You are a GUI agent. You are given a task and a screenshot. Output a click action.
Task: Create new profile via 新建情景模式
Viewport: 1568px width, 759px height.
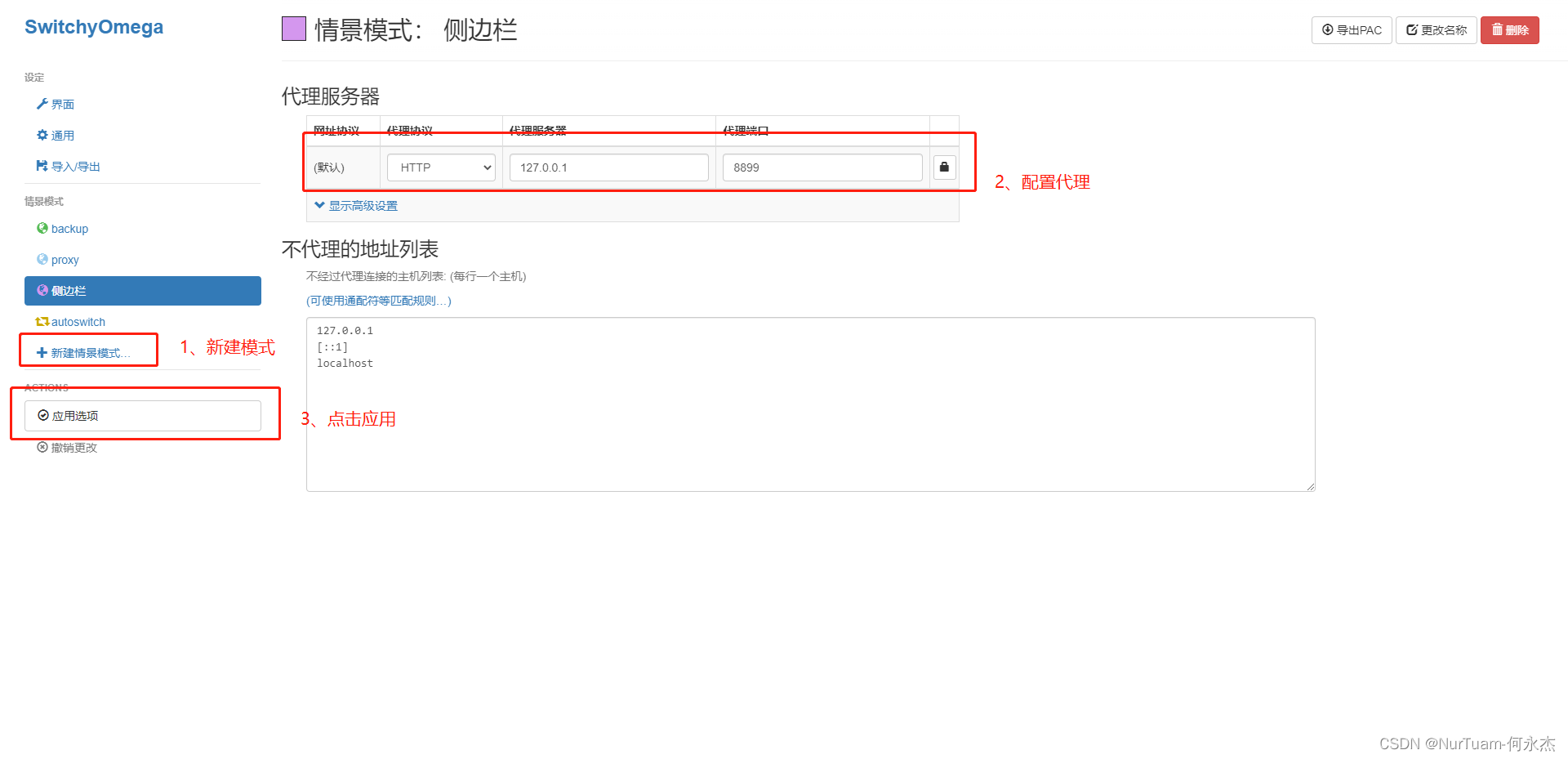(x=91, y=353)
